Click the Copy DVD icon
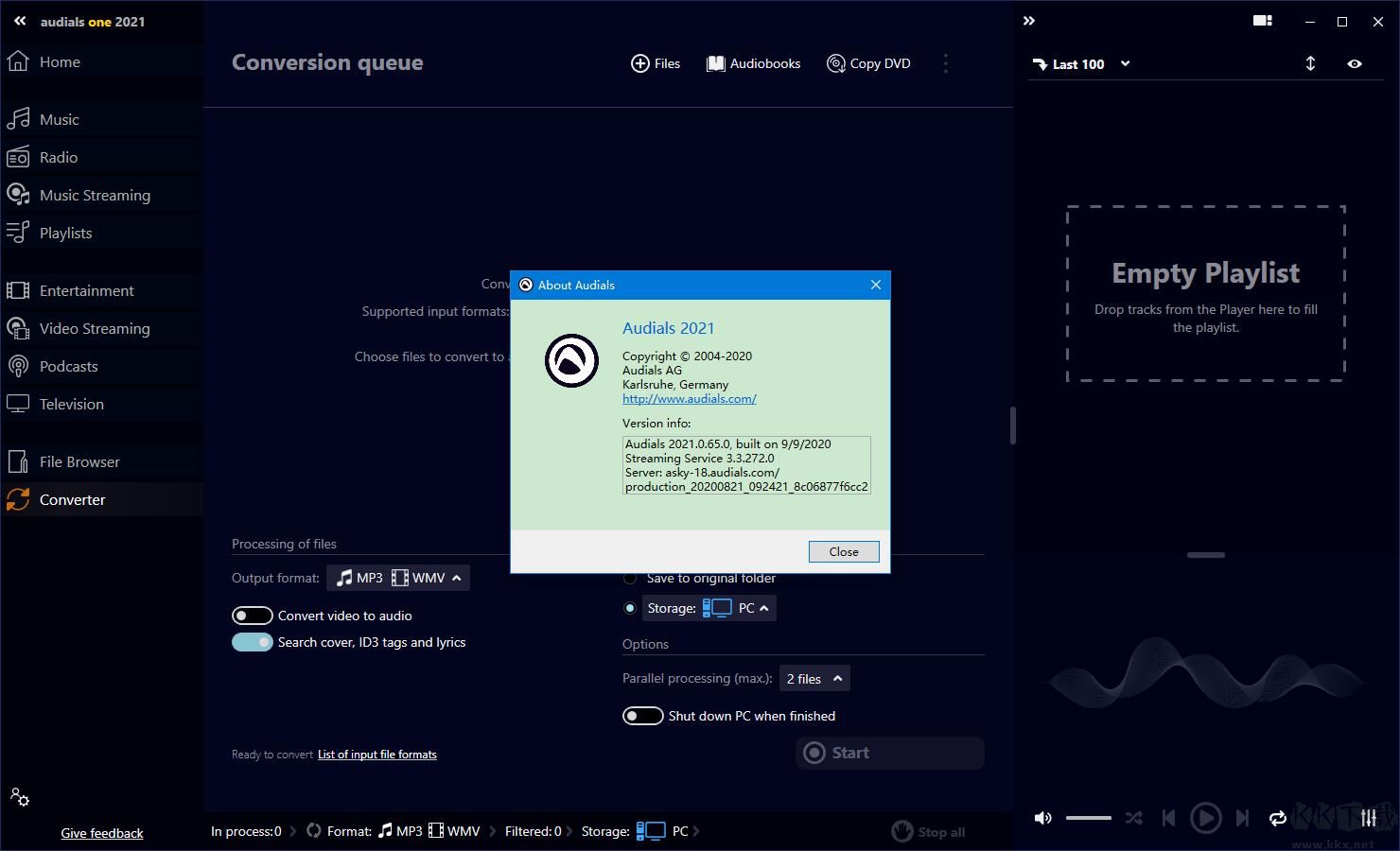The width and height of the screenshot is (1400, 851). pyautogui.click(x=835, y=63)
